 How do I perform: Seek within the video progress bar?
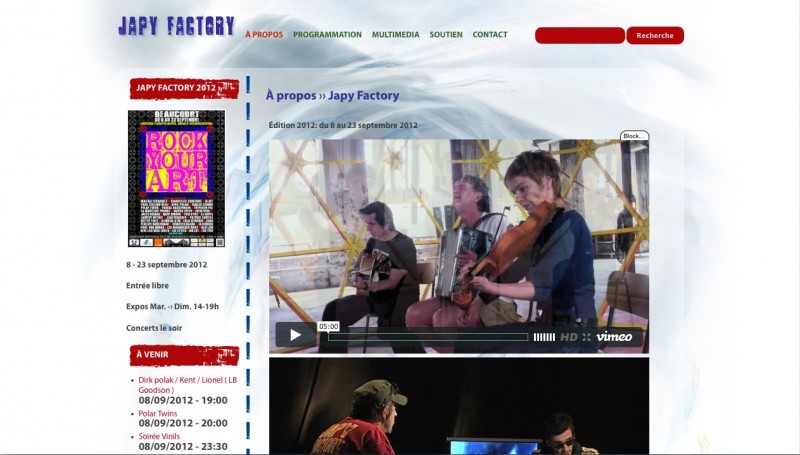[x=427, y=337]
